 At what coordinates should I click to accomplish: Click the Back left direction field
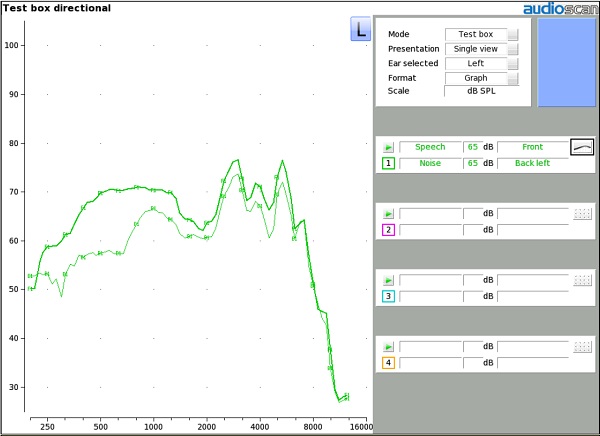click(533, 163)
